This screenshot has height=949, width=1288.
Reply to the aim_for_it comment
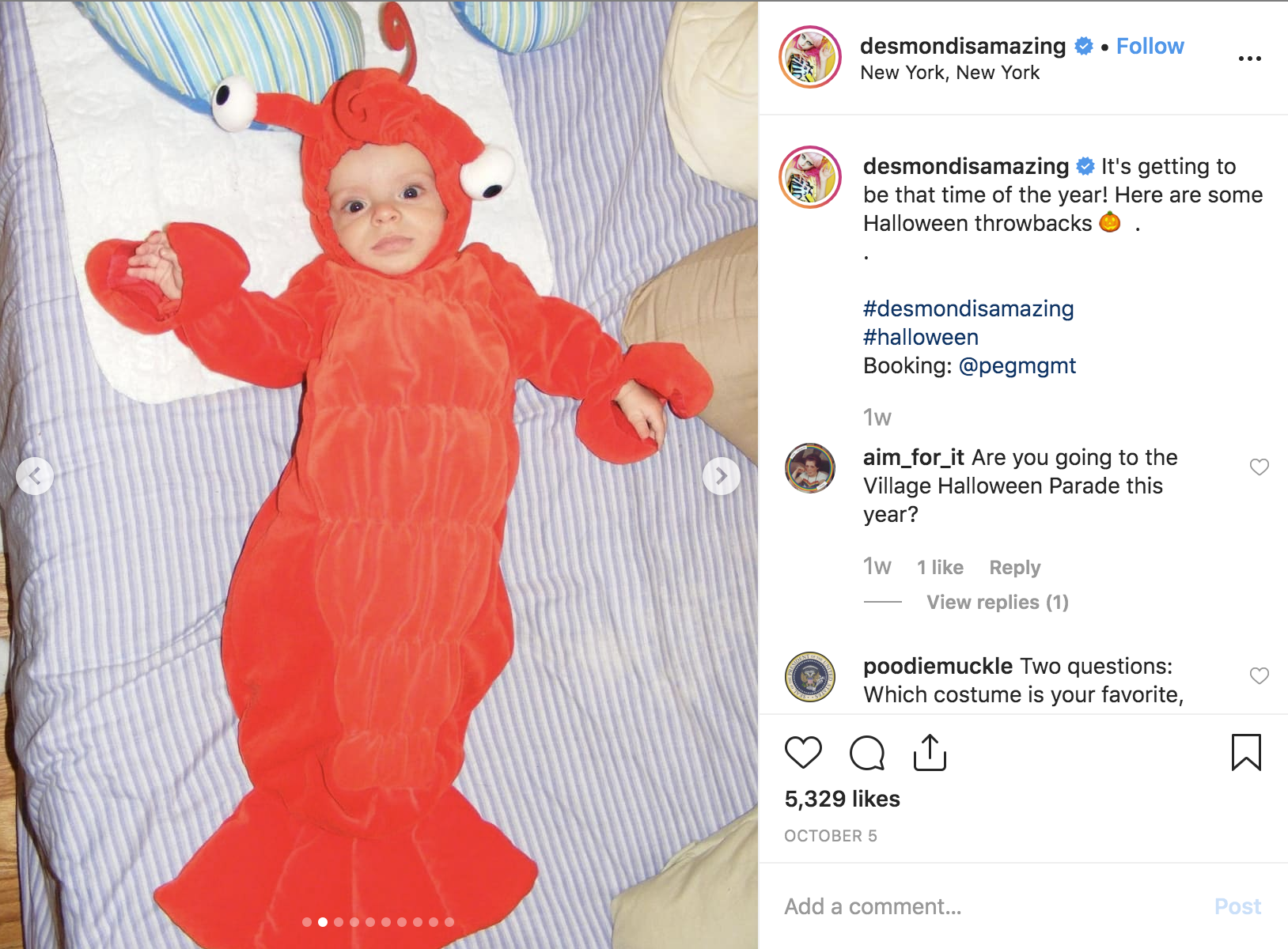pyautogui.click(x=1014, y=568)
